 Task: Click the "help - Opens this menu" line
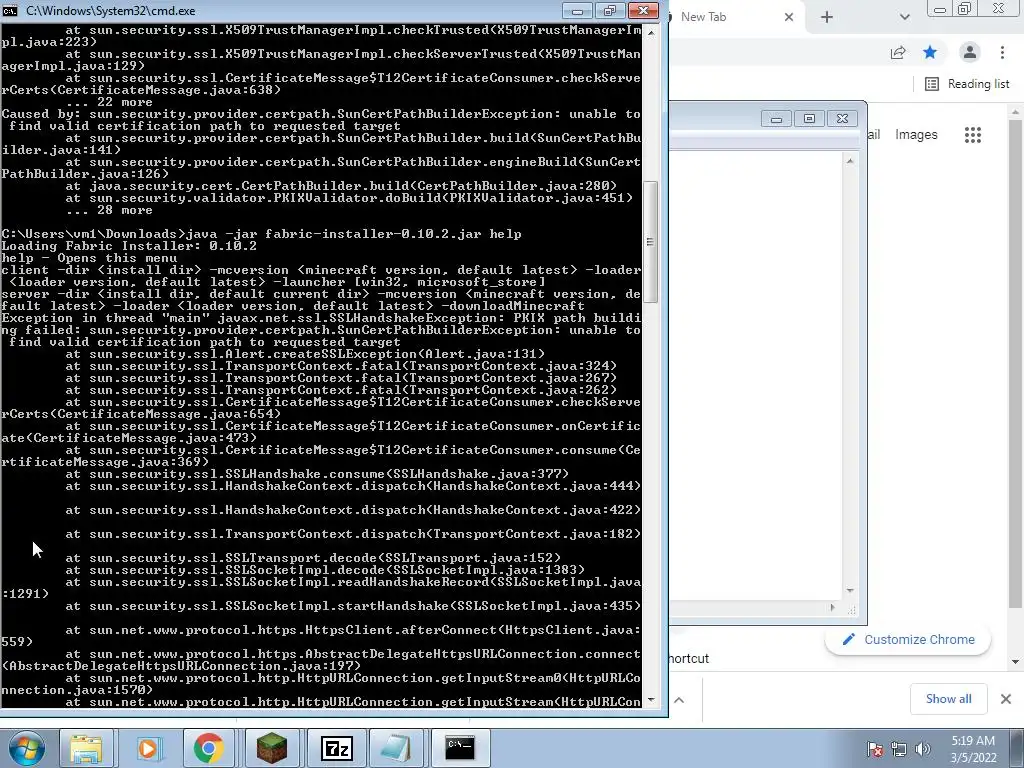pyautogui.click(x=89, y=258)
